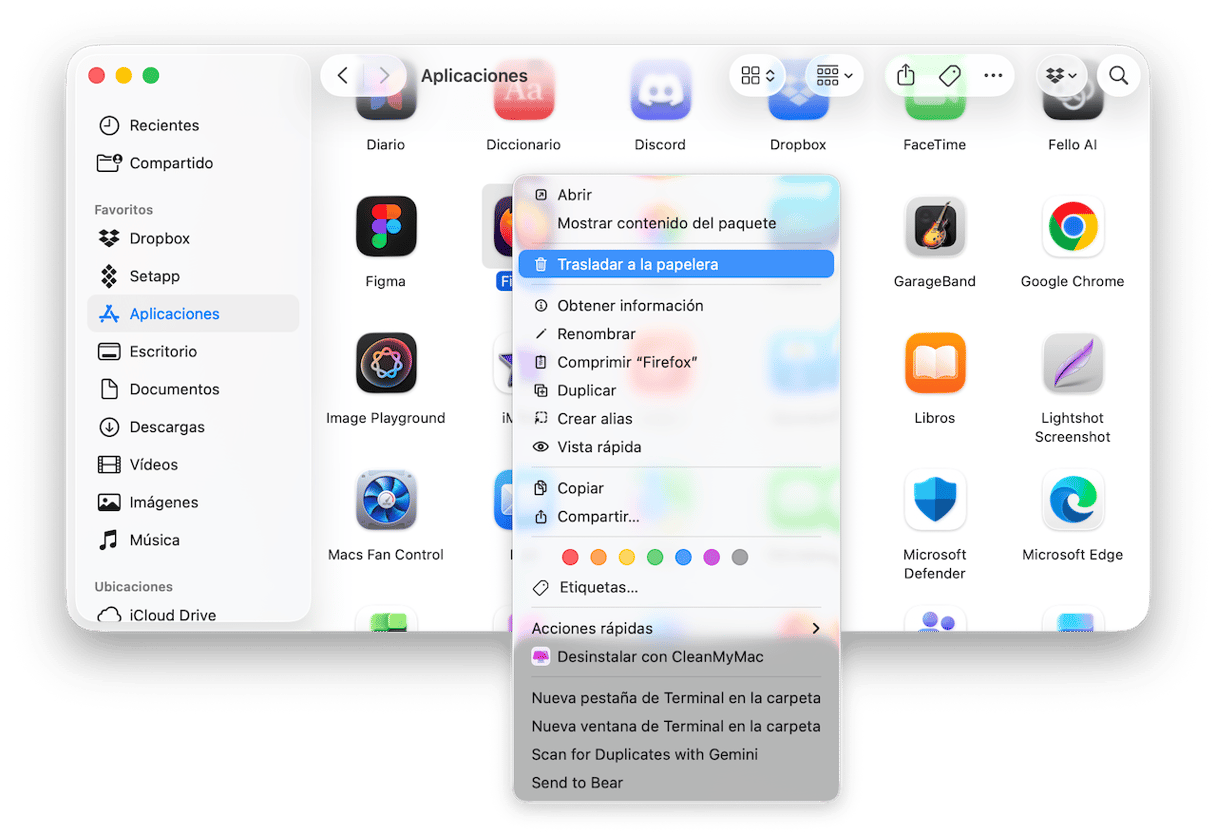Go back with the left arrow
This screenshot has height=834, width=1216.
point(342,75)
